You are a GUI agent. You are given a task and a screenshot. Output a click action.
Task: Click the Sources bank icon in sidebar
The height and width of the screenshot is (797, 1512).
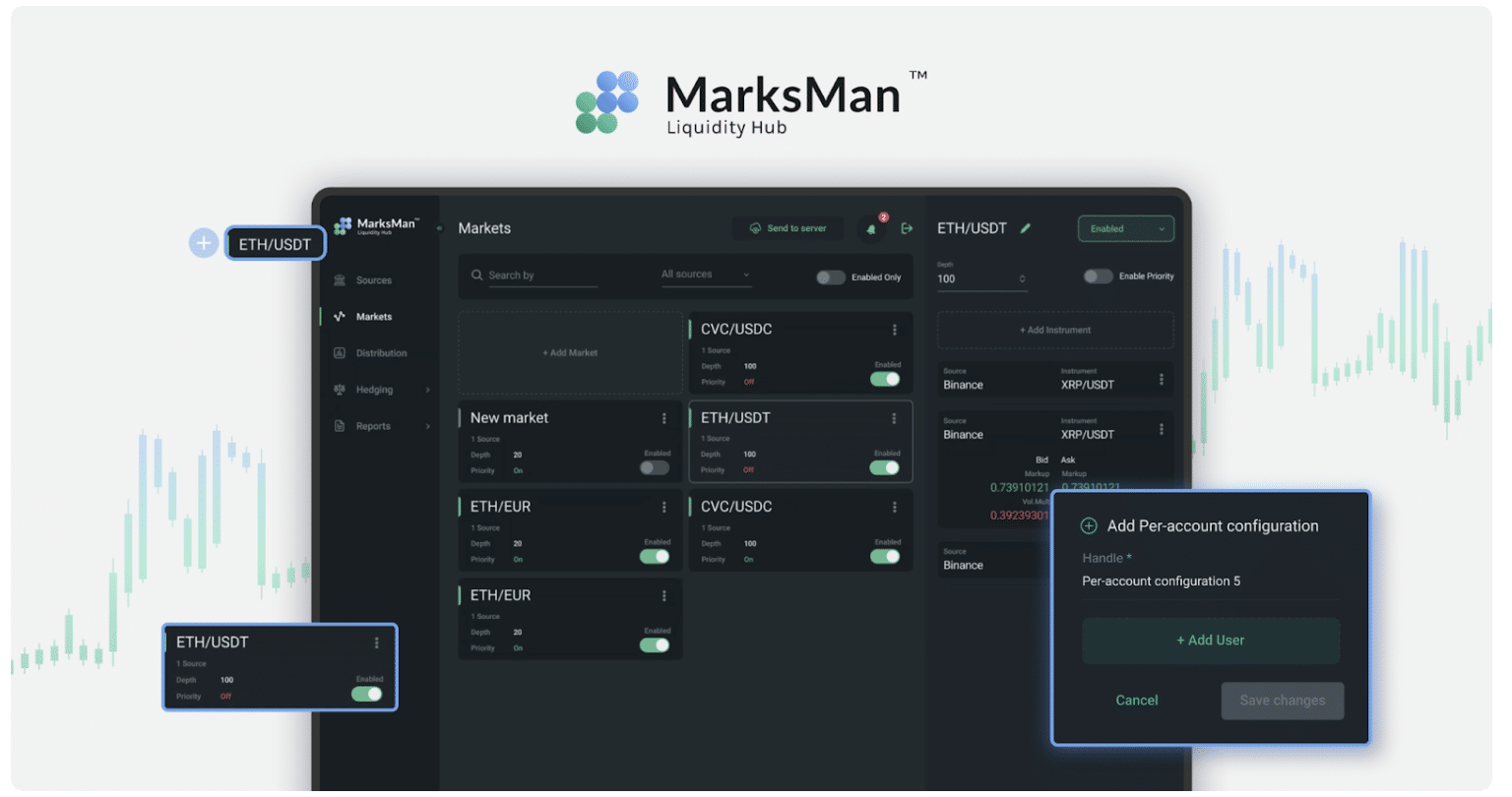coord(340,280)
